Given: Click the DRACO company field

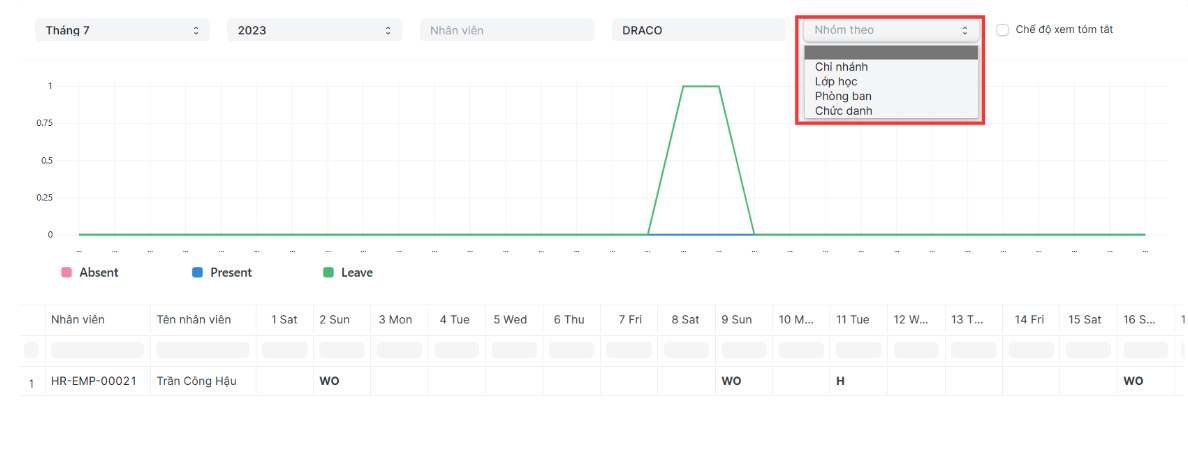Looking at the screenshot, I should pyautogui.click(x=699, y=30).
